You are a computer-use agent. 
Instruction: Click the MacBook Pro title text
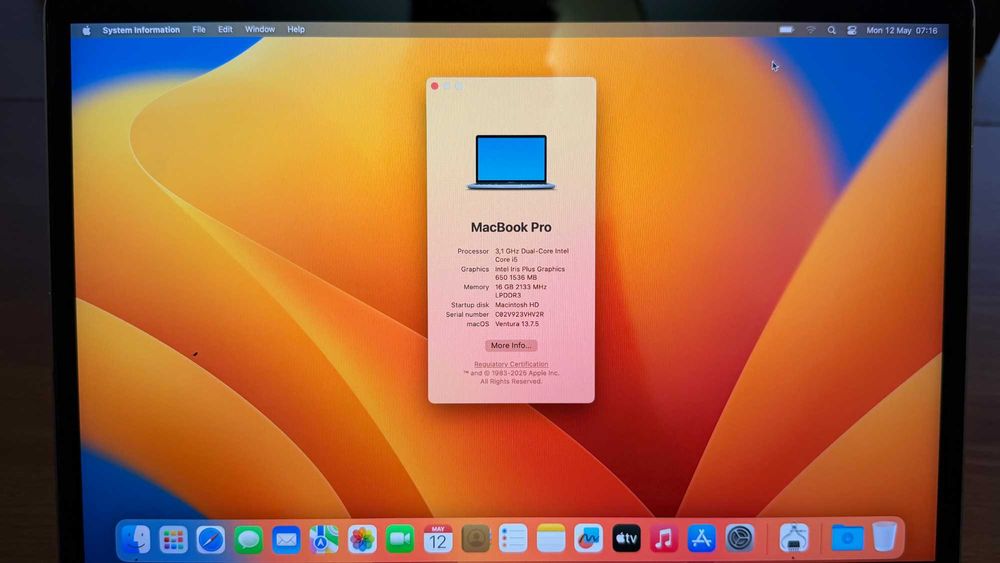511,228
